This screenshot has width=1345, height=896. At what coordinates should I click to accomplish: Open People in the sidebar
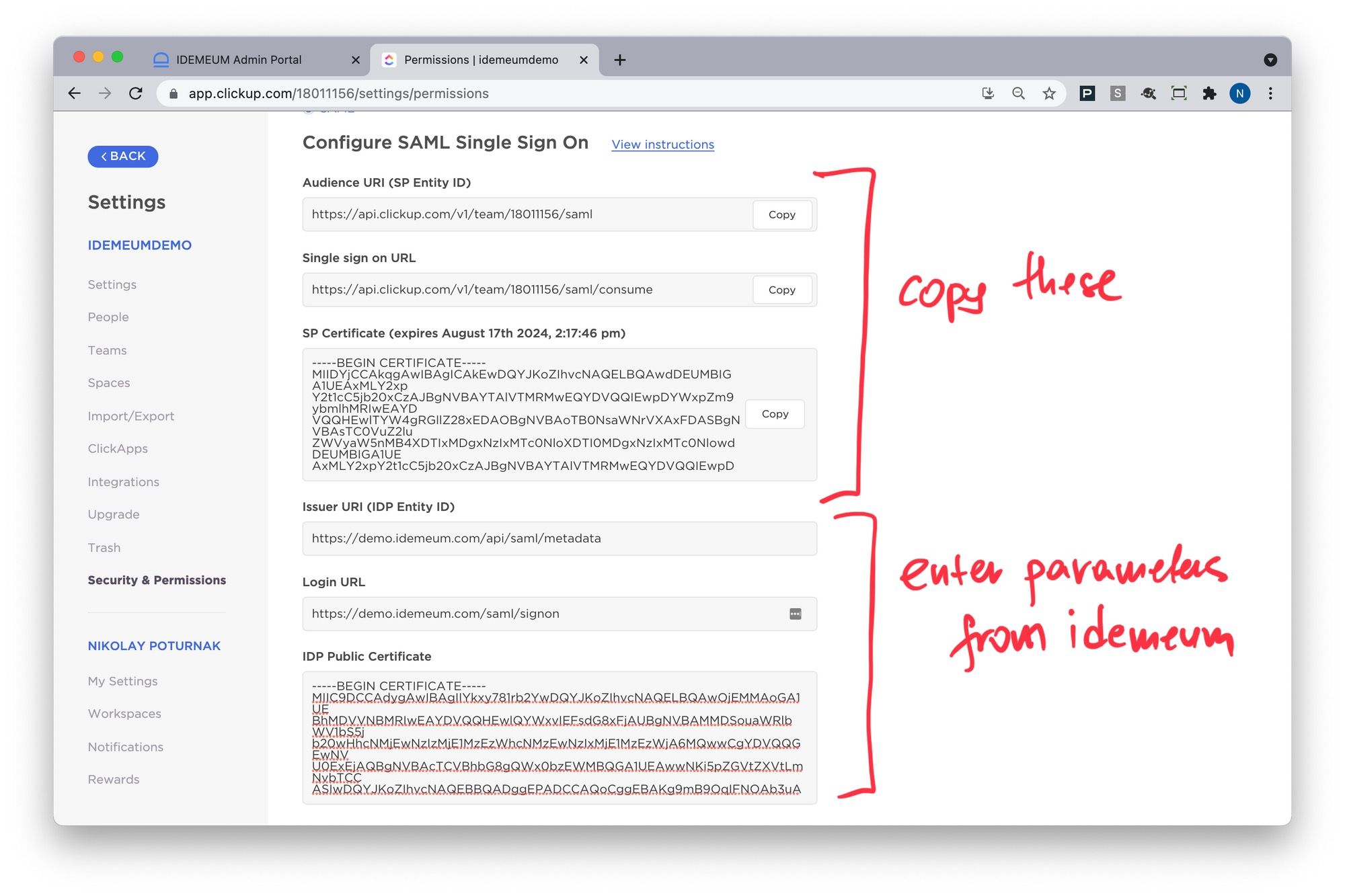point(108,317)
